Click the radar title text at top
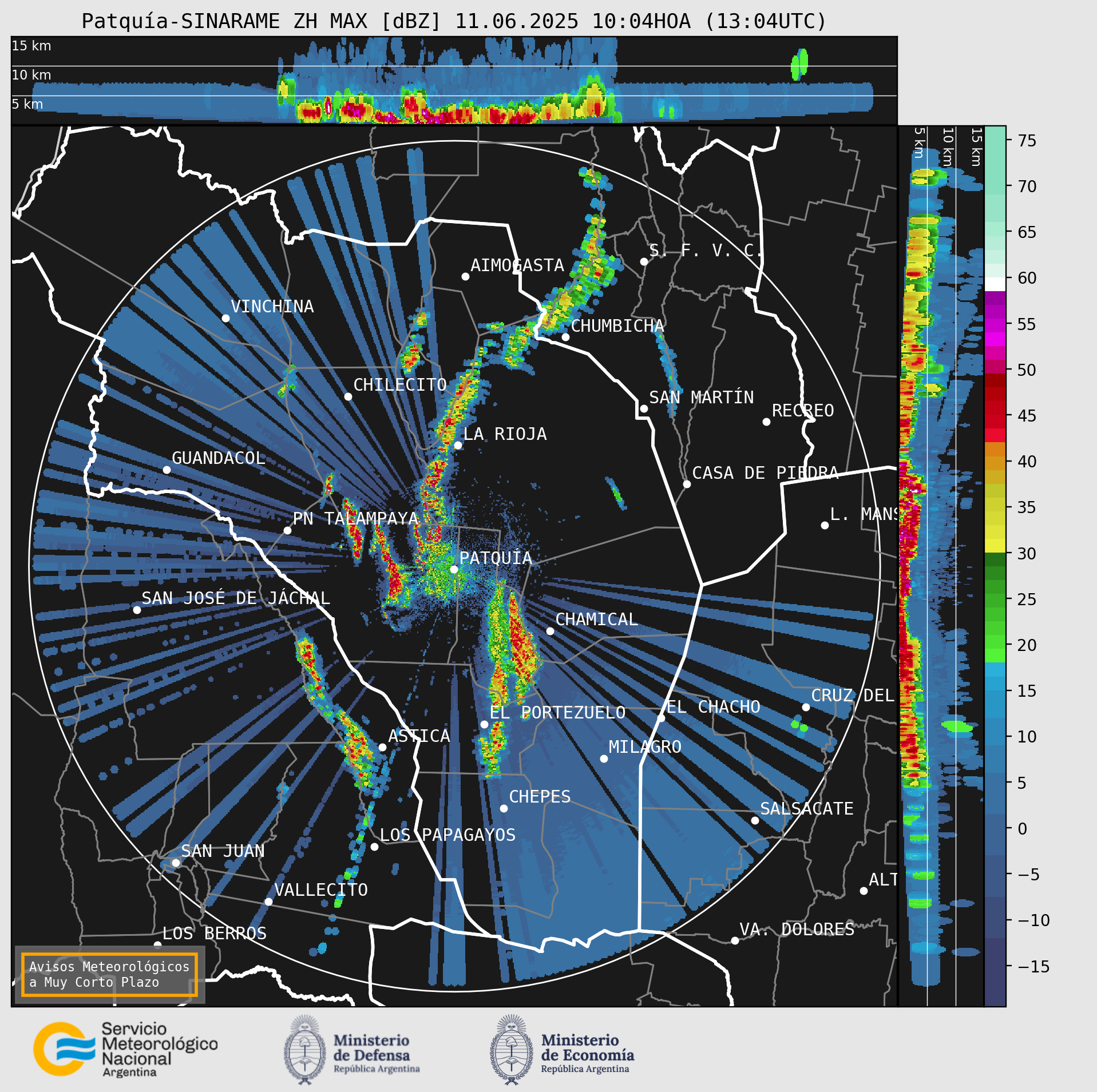Image resolution: width=1097 pixels, height=1092 pixels. pos(454,21)
